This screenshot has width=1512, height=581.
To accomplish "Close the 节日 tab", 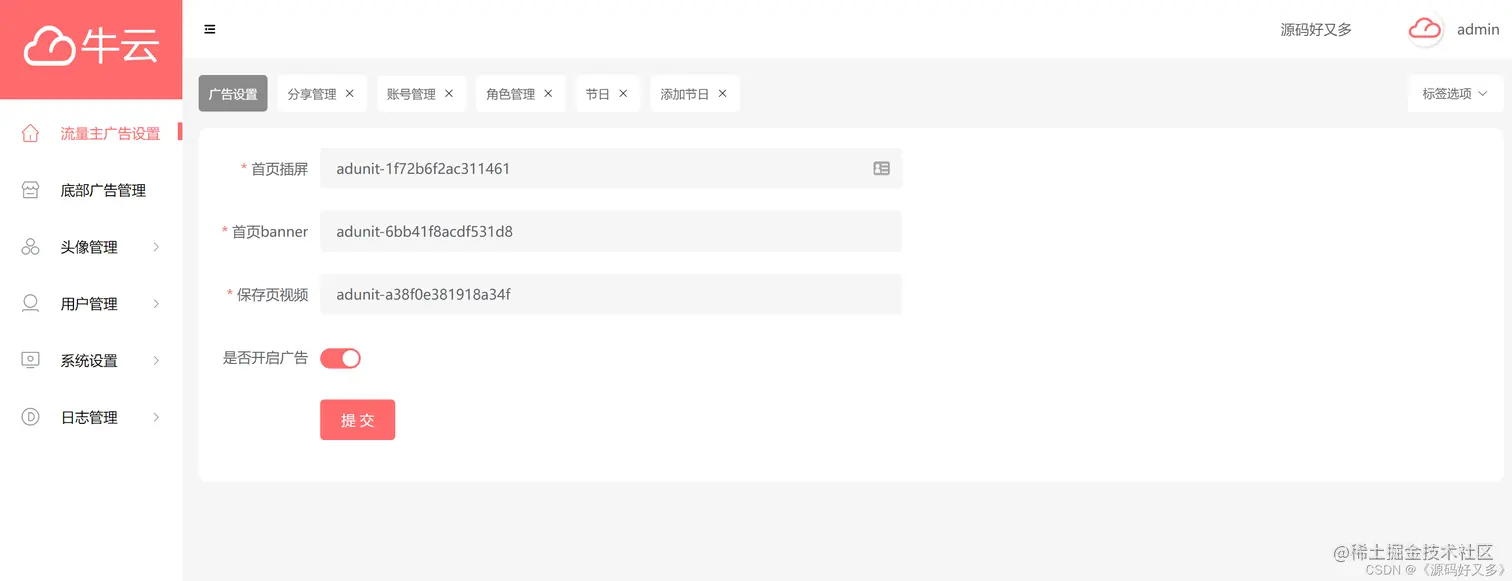I will [x=623, y=93].
